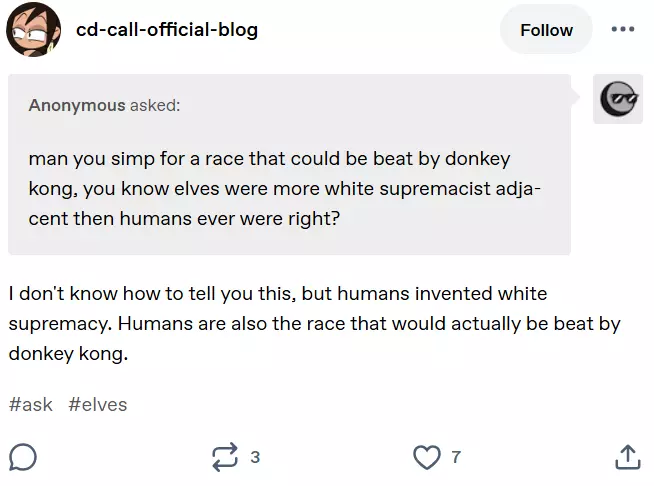This screenshot has height=486, width=654.
Task: Click the "man you simp" question text
Action: [x=284, y=189]
